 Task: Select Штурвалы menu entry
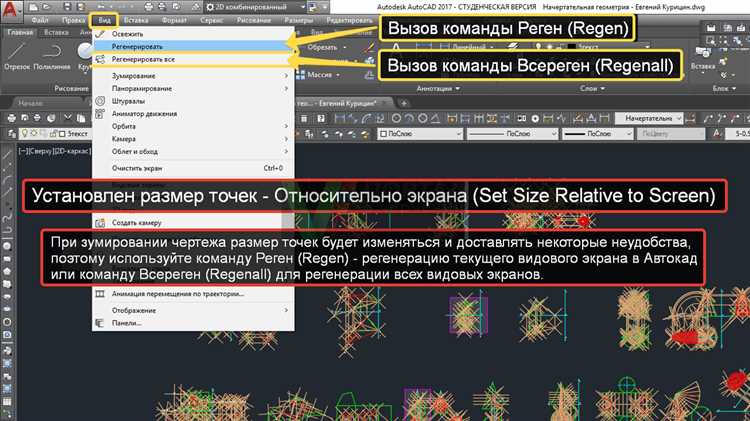click(x=193, y=101)
